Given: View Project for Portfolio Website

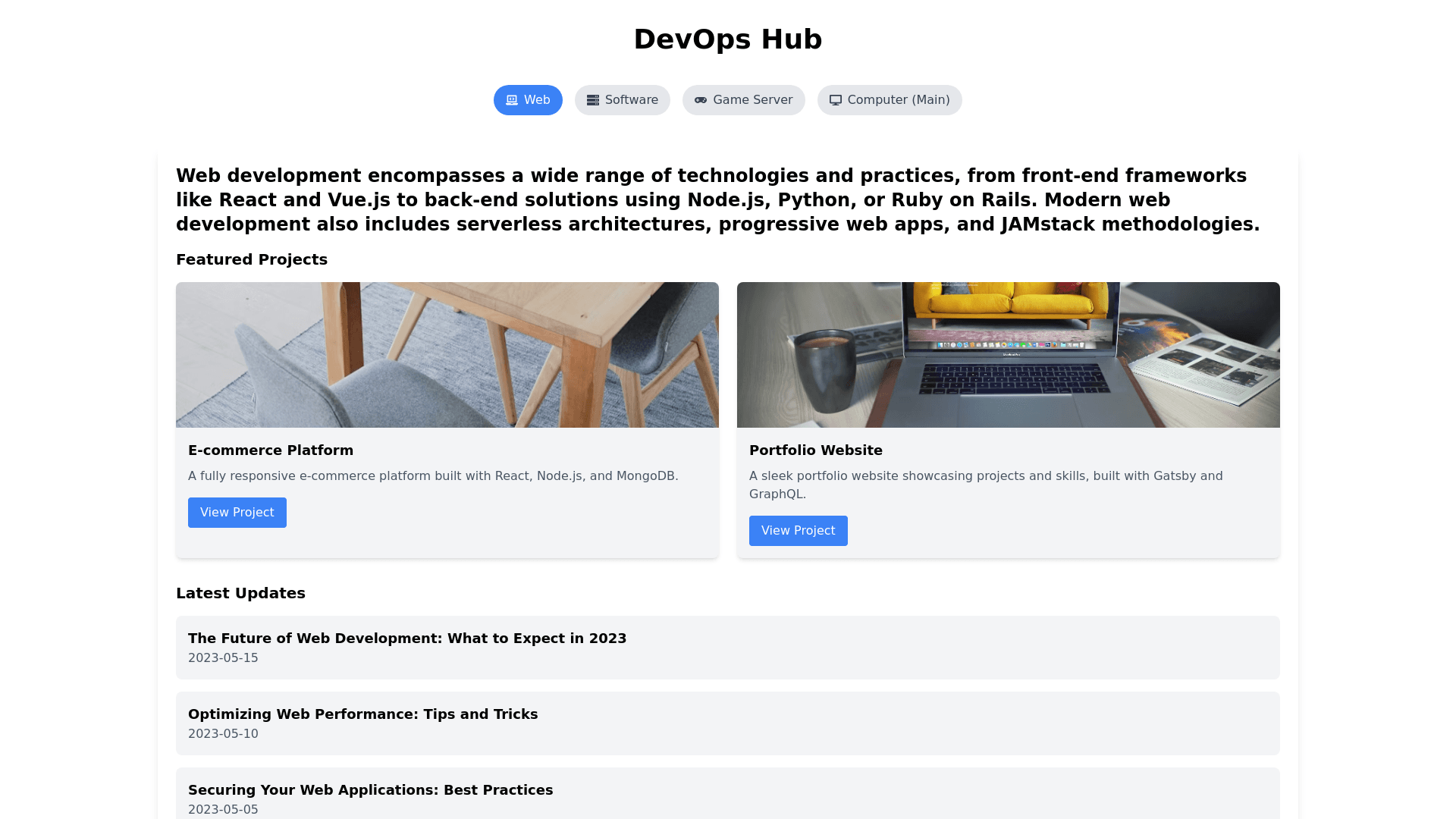Looking at the screenshot, I should coord(798,531).
